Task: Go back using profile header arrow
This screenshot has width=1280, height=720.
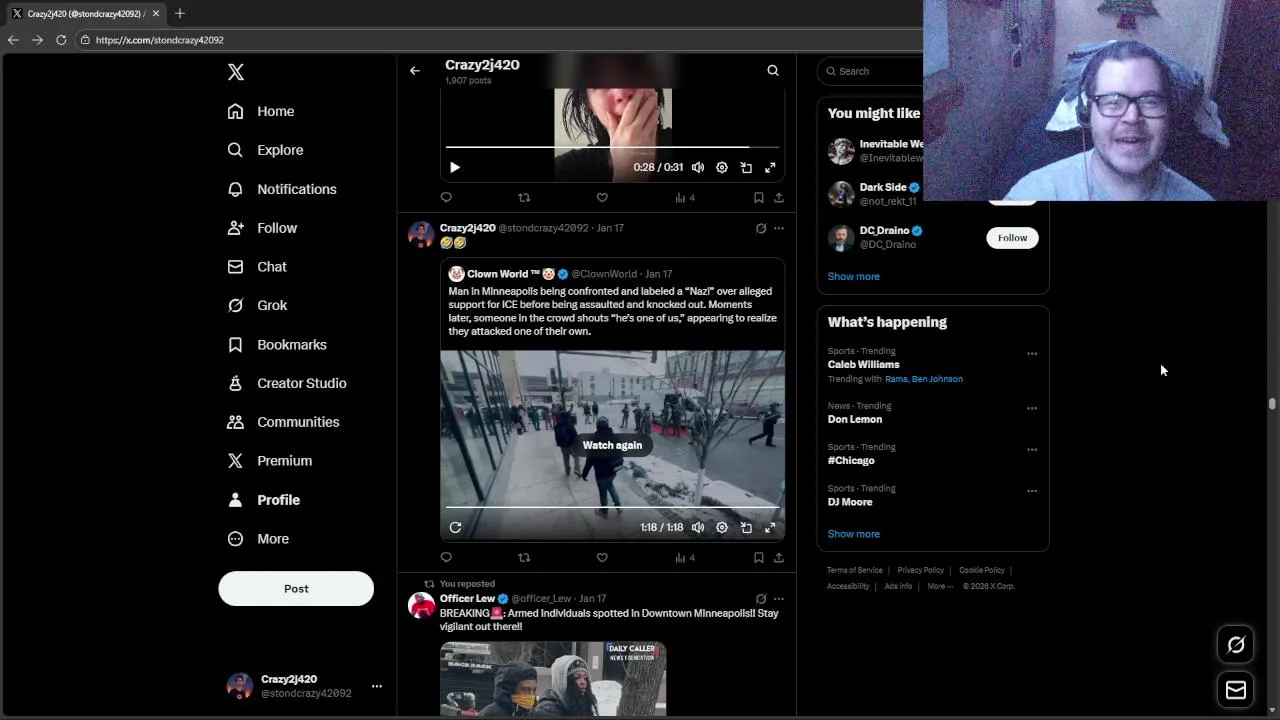Action: click(x=415, y=71)
